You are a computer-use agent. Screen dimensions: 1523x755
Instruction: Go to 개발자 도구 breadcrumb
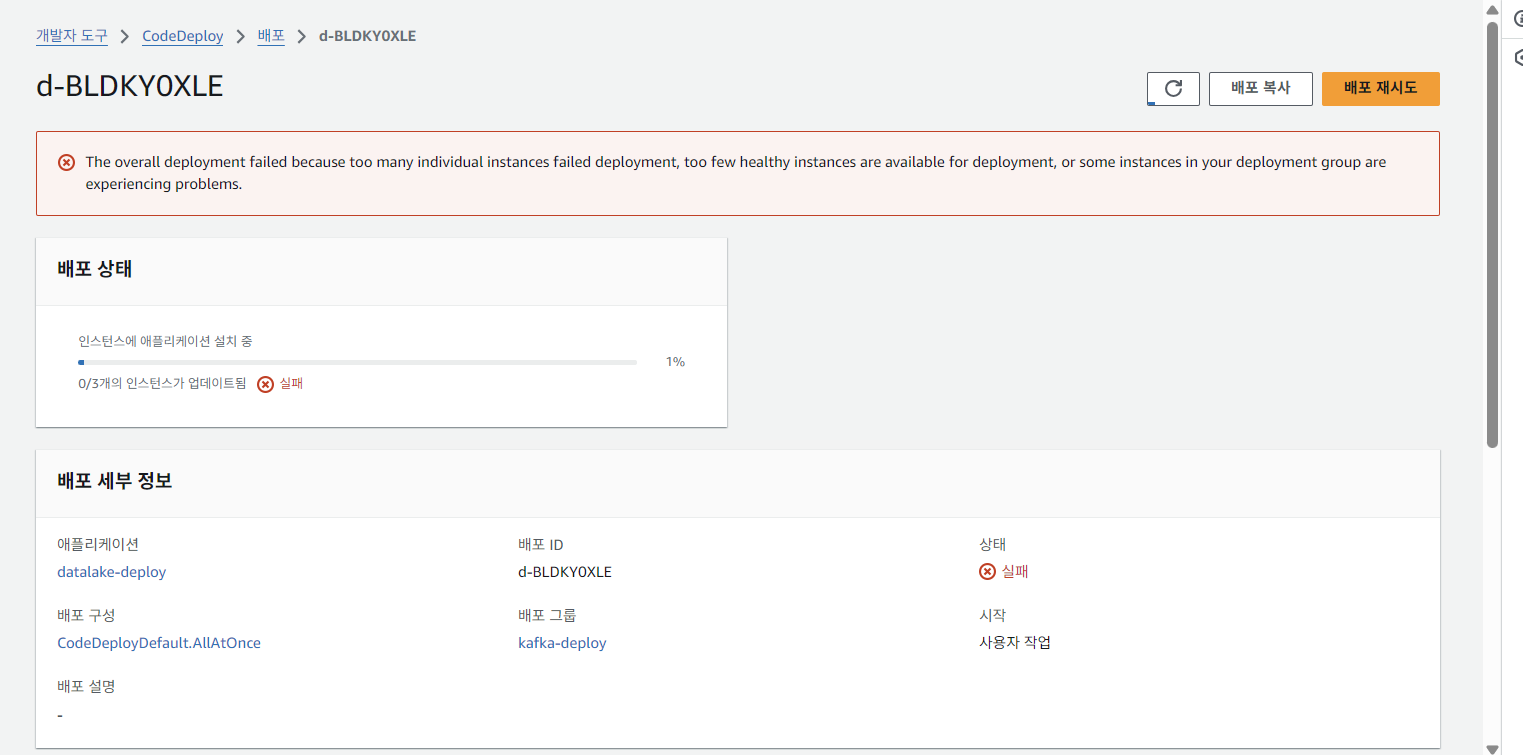72,36
